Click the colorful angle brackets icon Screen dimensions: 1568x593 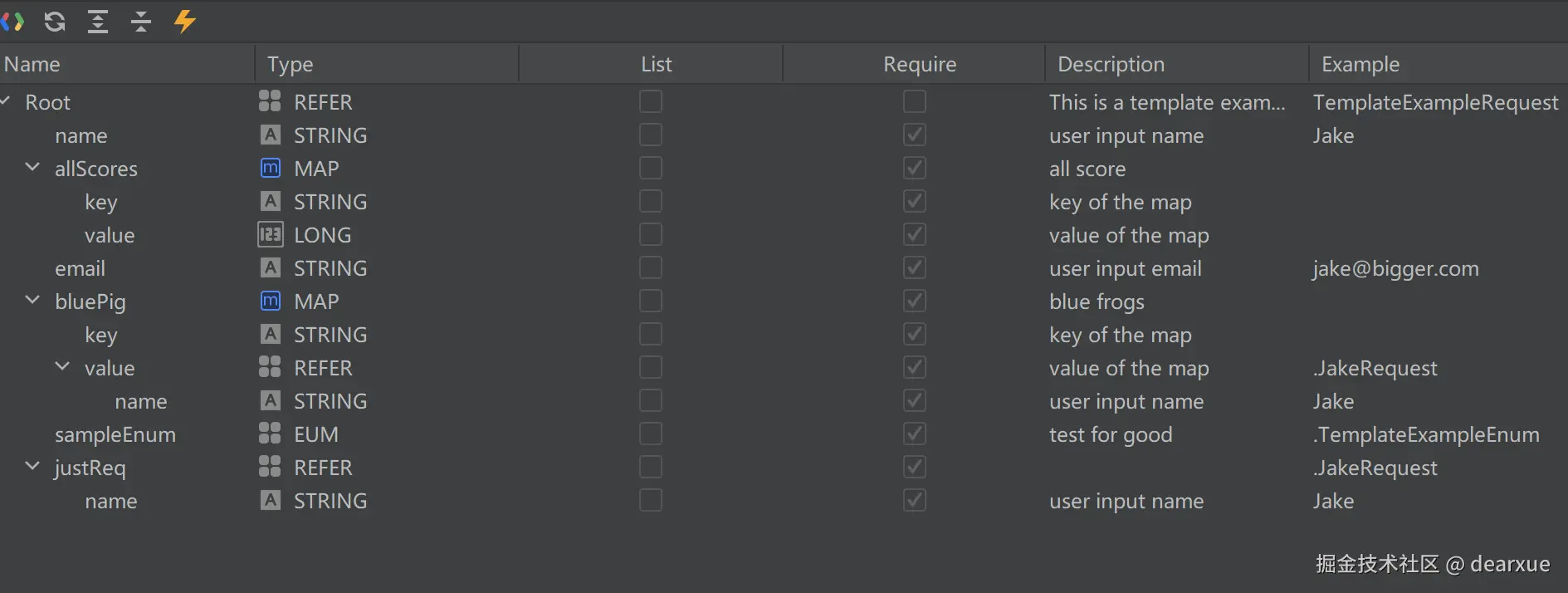12,22
